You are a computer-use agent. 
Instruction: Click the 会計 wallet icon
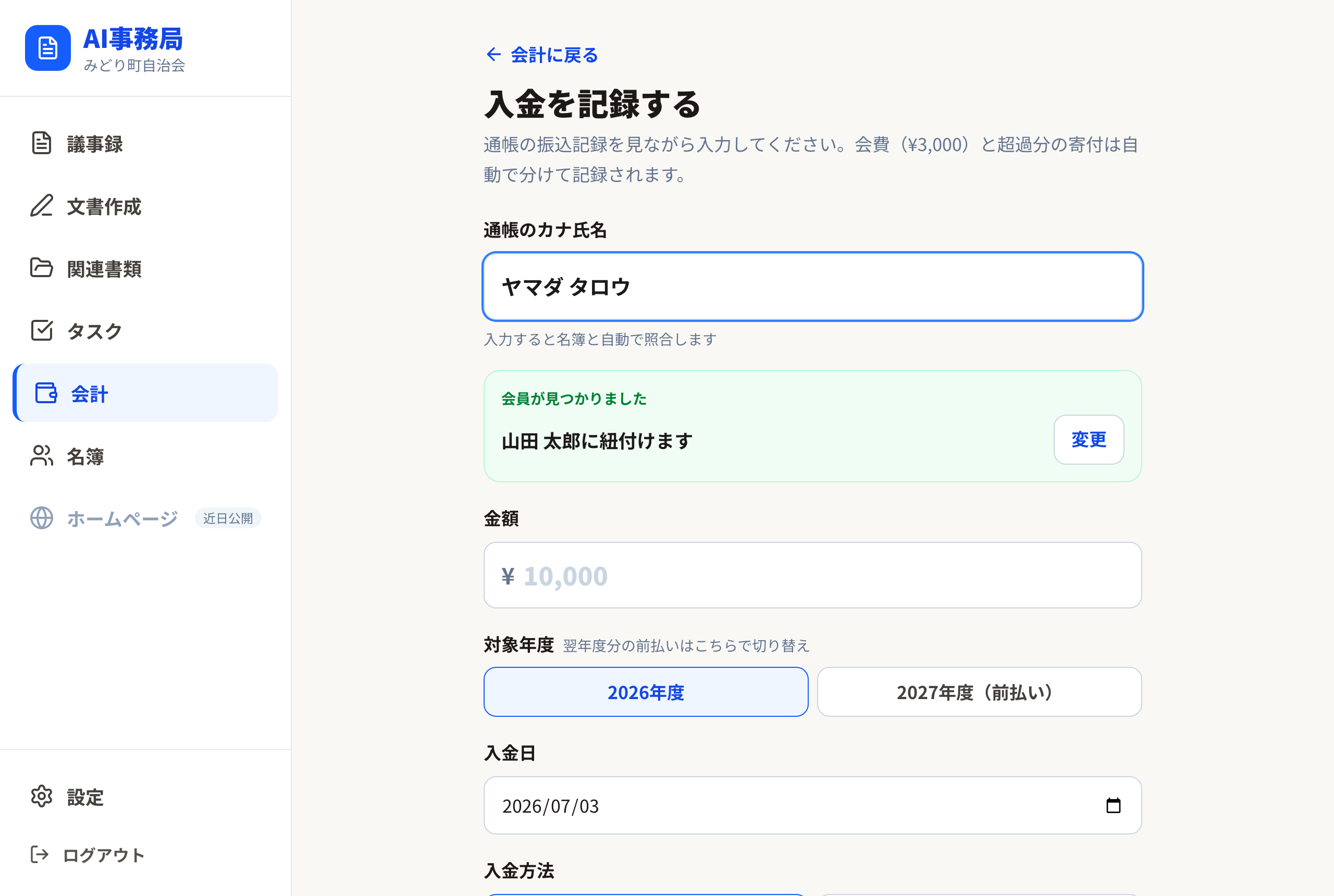(x=46, y=393)
